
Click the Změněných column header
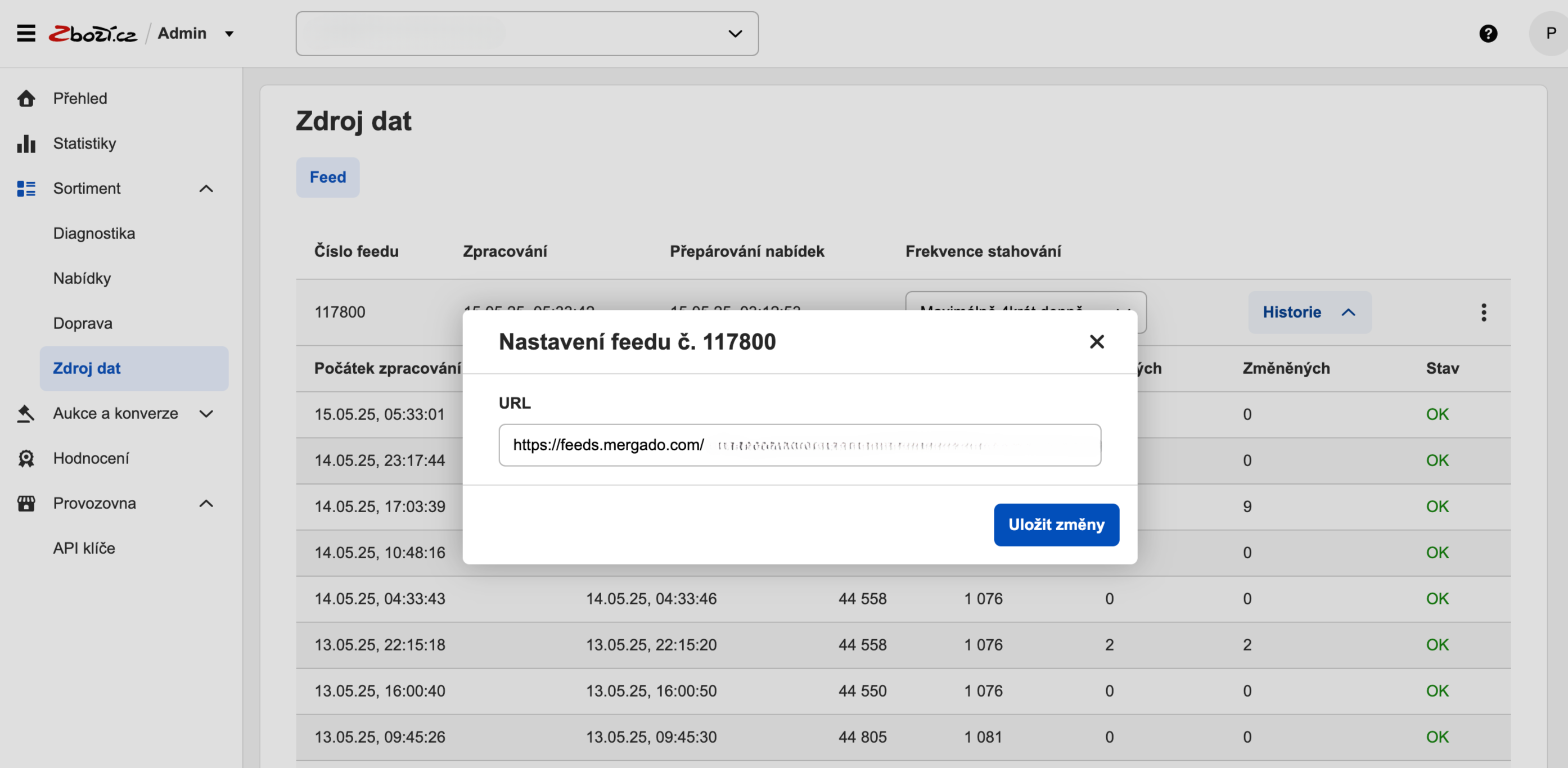1286,368
